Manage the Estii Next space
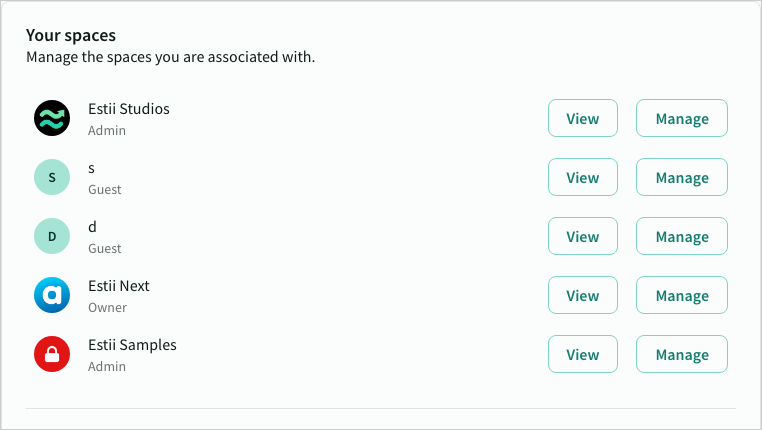The height and width of the screenshot is (430, 762). click(681, 296)
